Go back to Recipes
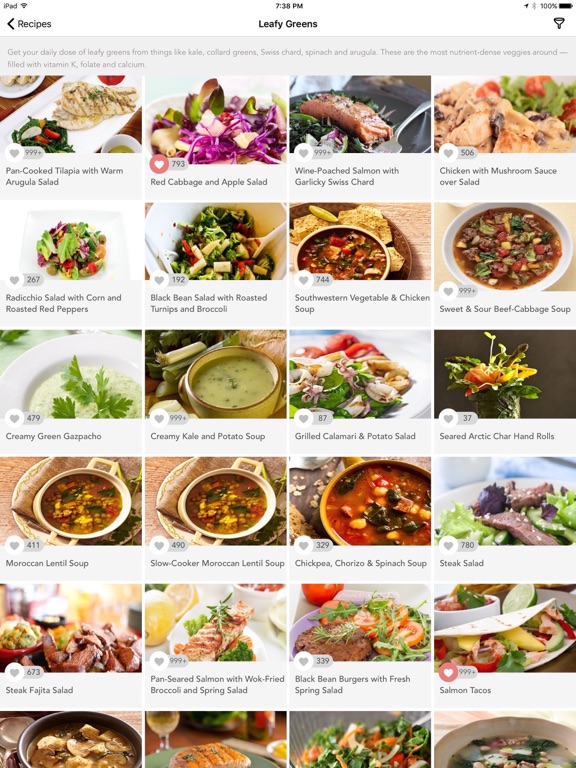576x768 pixels. point(29,24)
